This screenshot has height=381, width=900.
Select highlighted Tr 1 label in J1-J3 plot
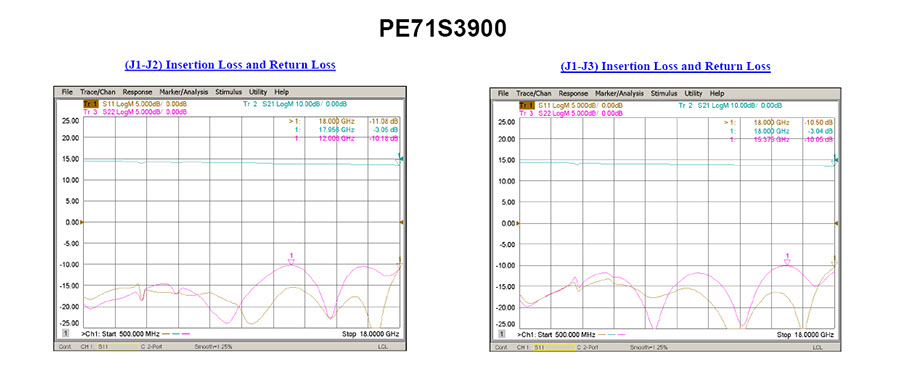point(526,105)
